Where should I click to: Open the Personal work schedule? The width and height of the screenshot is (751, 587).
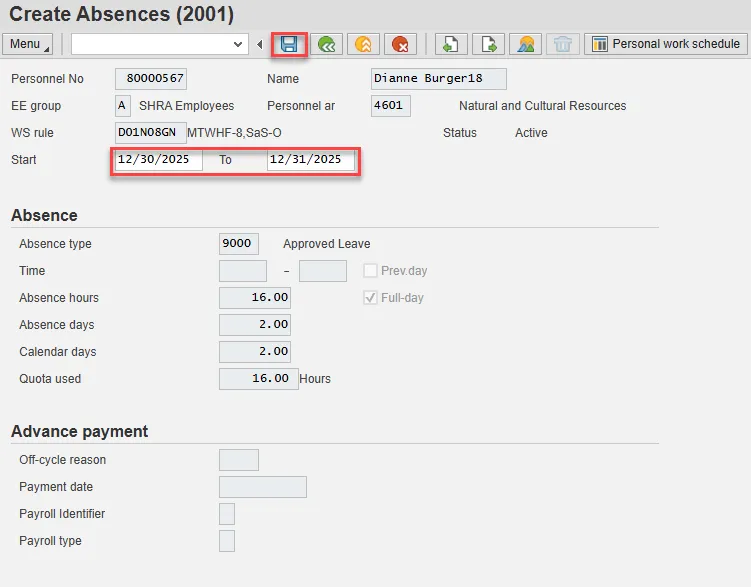[x=666, y=44]
